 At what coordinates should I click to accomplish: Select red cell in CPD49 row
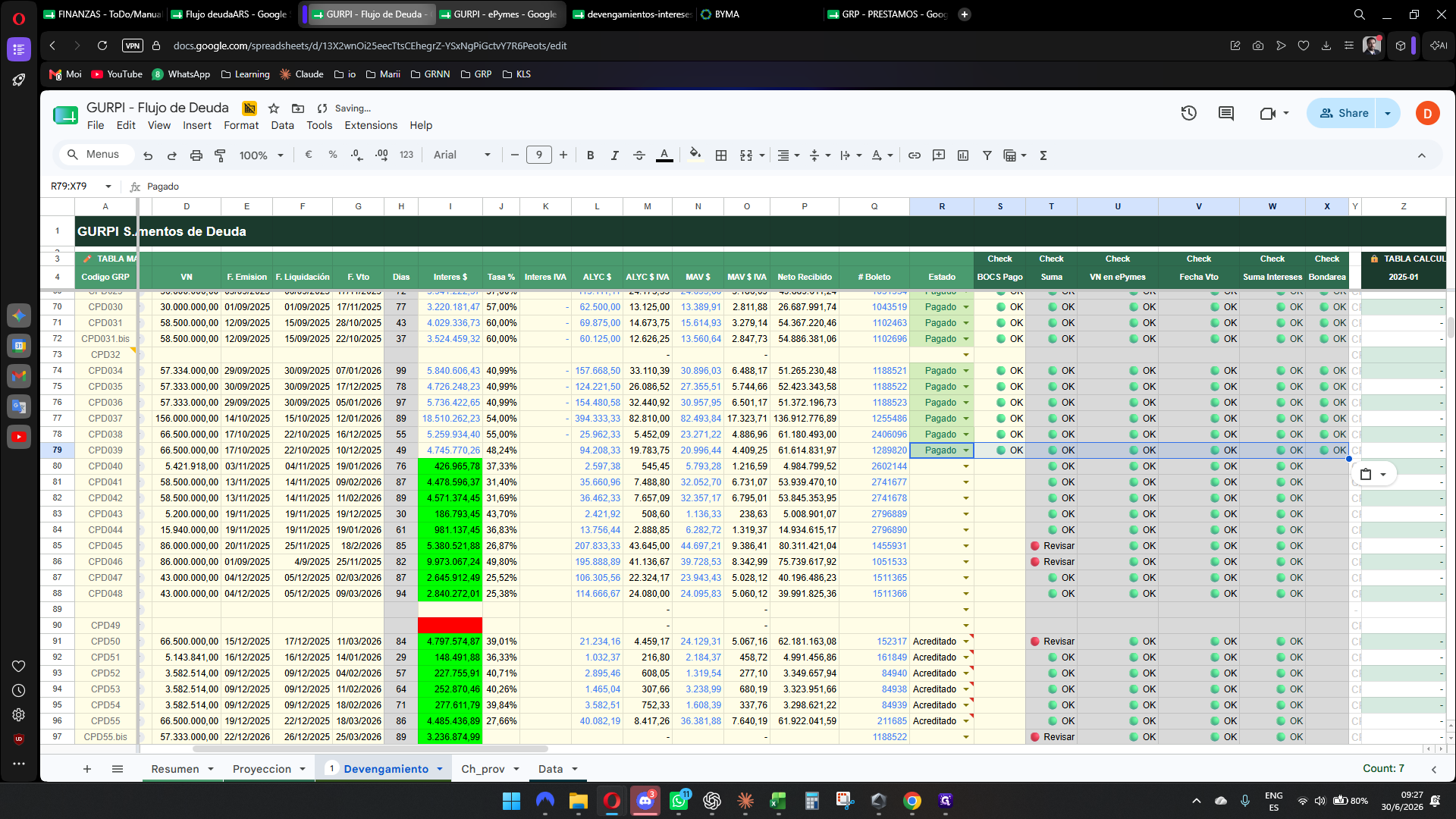tap(450, 626)
